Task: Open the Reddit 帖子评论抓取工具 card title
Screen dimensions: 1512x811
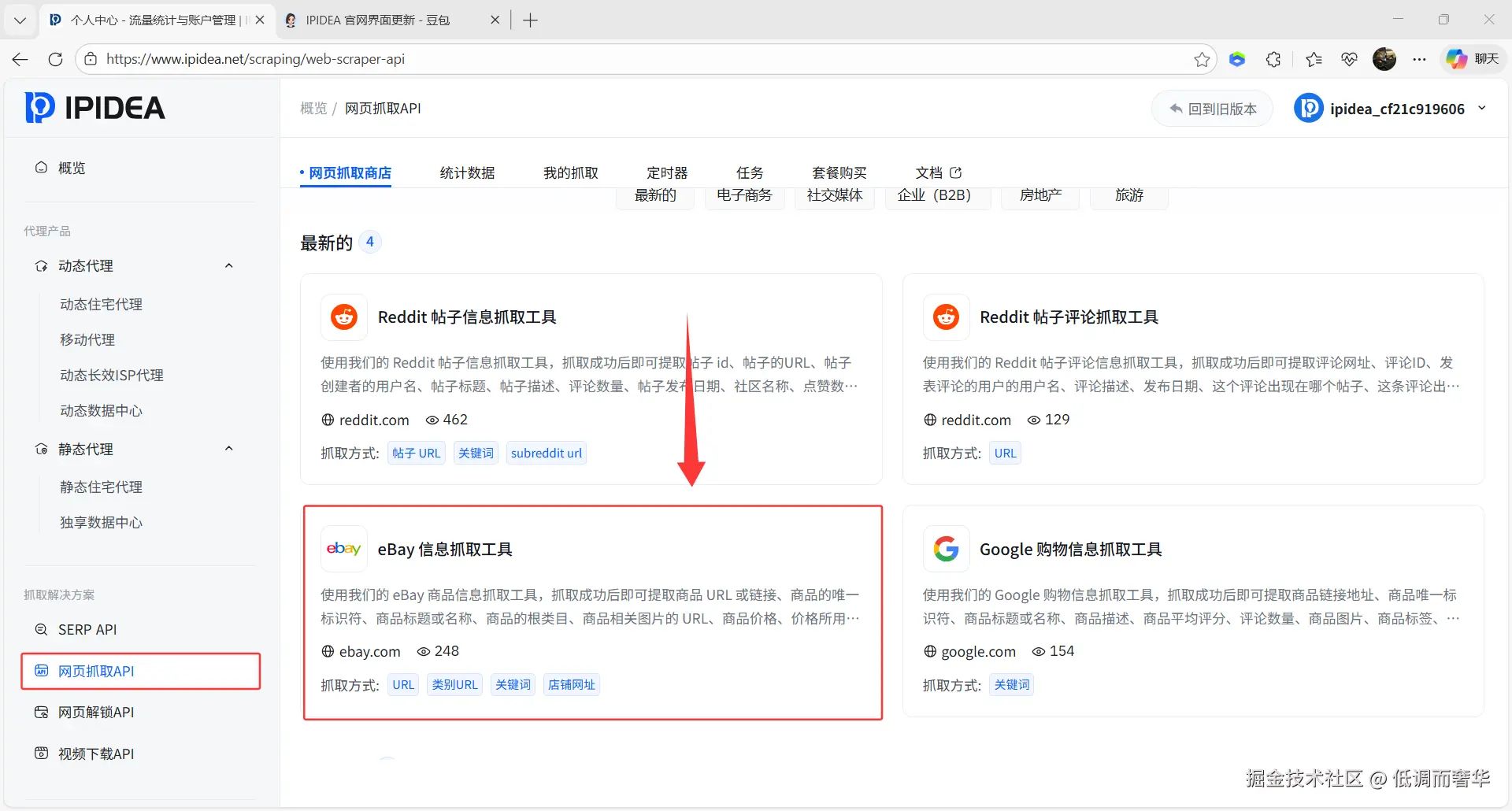Action: (x=1069, y=317)
